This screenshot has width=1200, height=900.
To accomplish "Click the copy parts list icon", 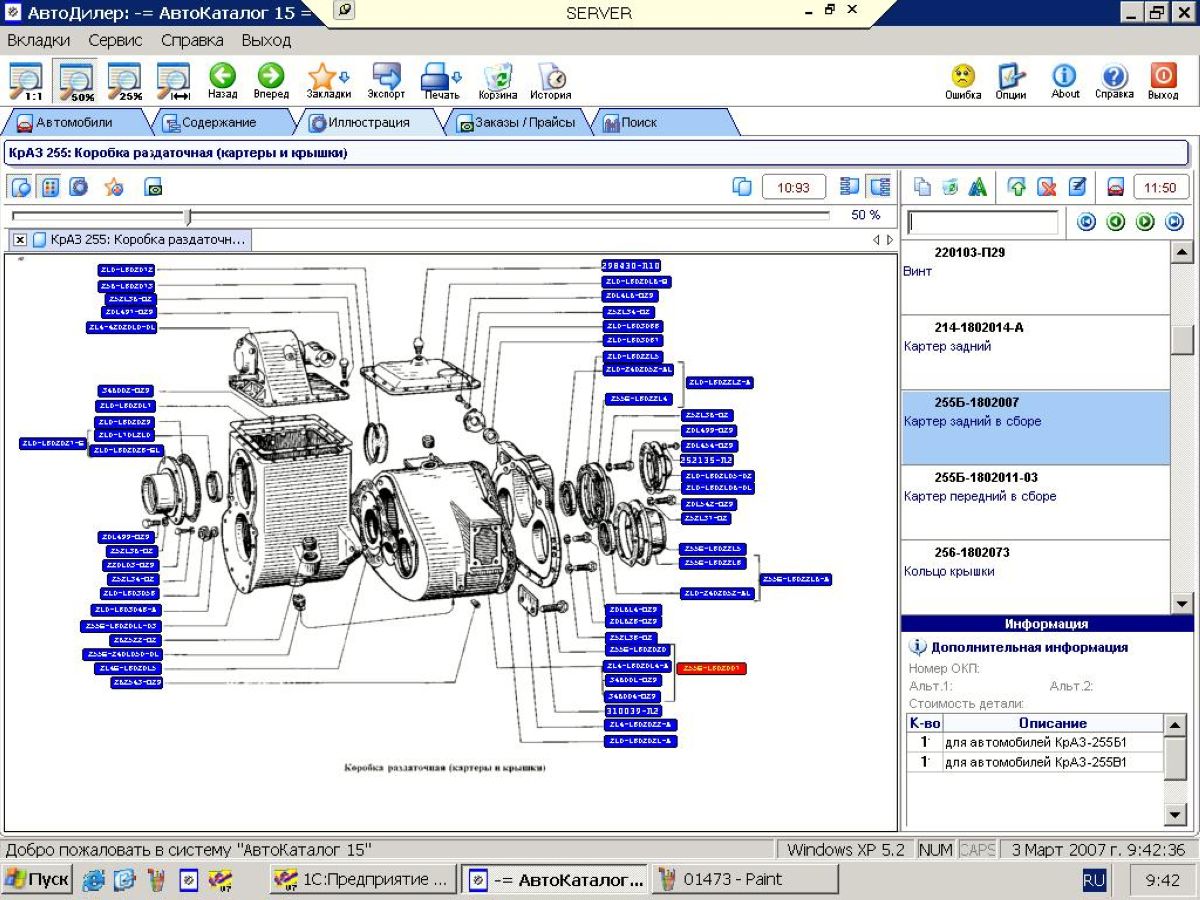I will (x=923, y=187).
